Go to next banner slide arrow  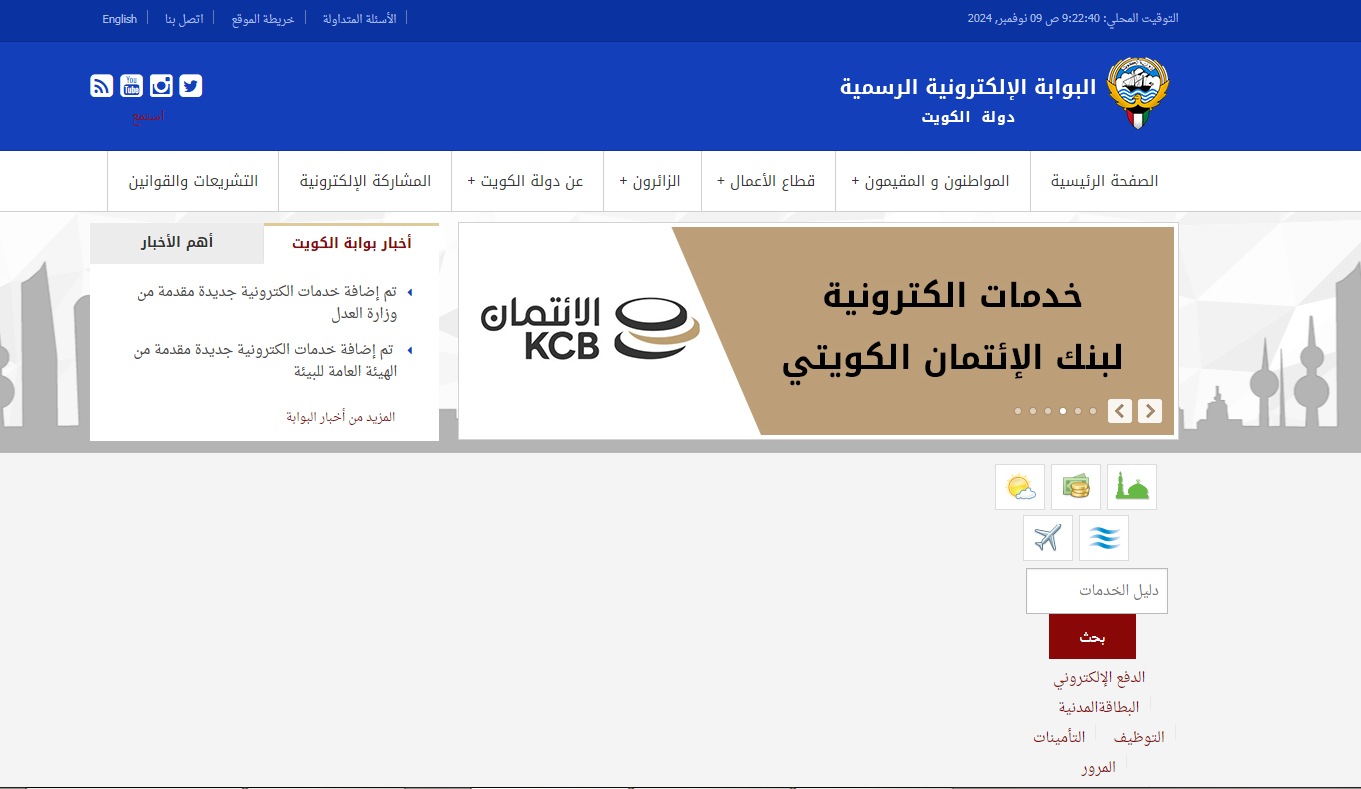(1150, 411)
